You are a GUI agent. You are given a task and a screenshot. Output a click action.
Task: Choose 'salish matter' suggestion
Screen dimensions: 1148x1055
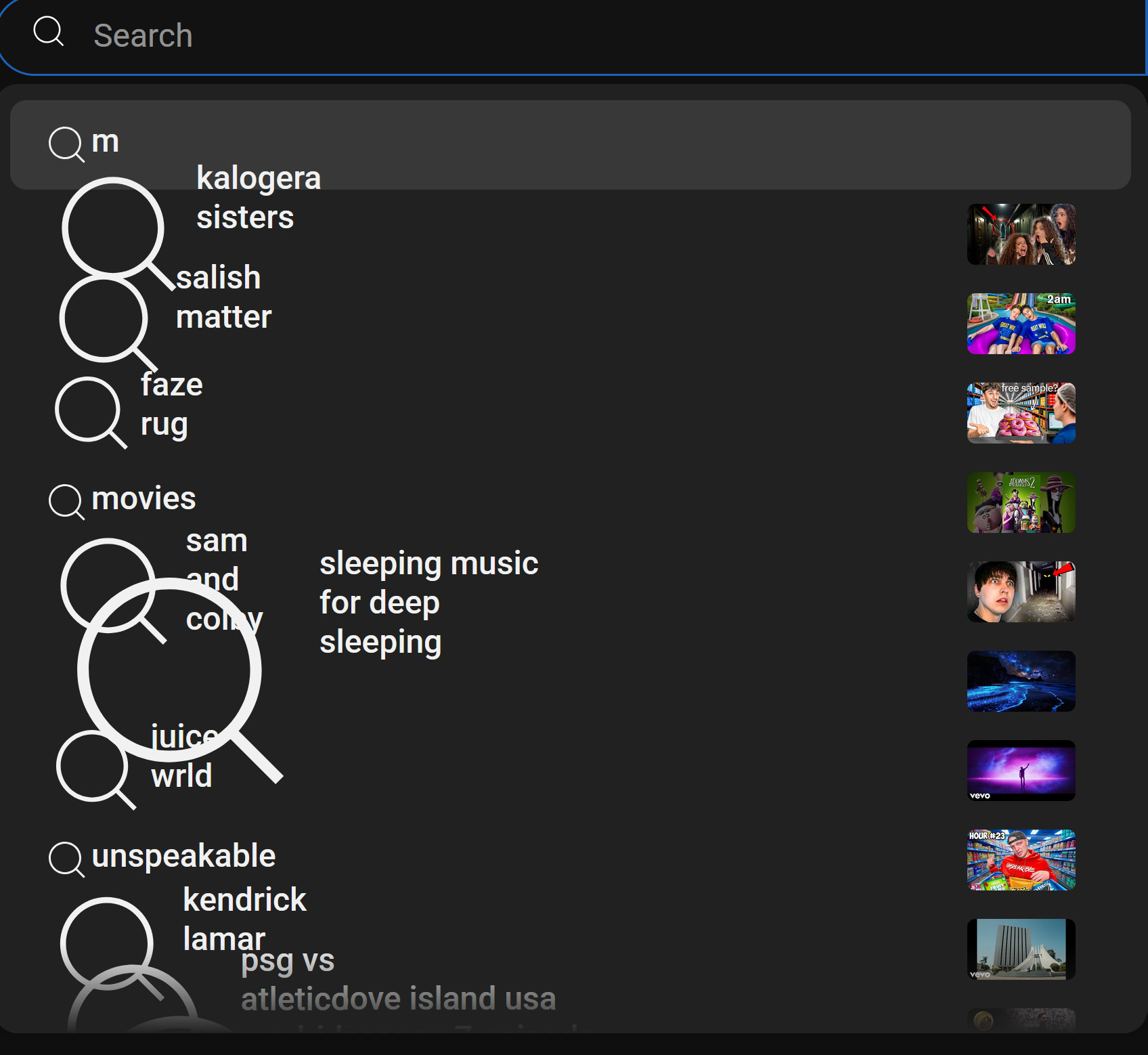(223, 297)
